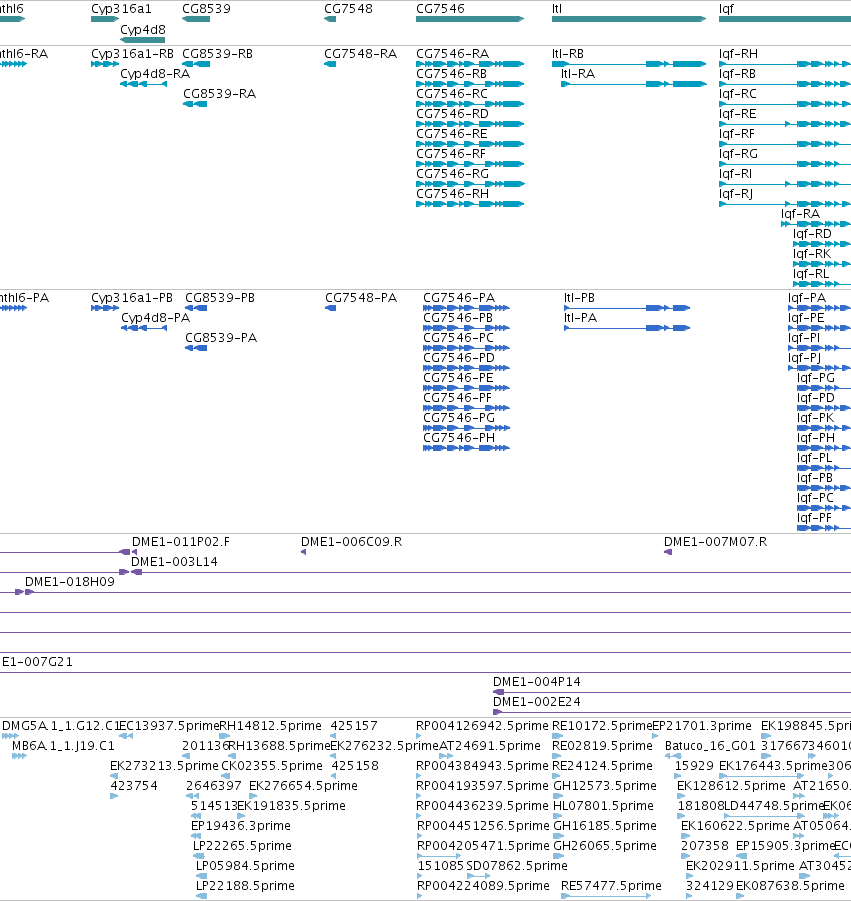
Task: Select the CK02355.5prime EST label
Action: [272, 766]
